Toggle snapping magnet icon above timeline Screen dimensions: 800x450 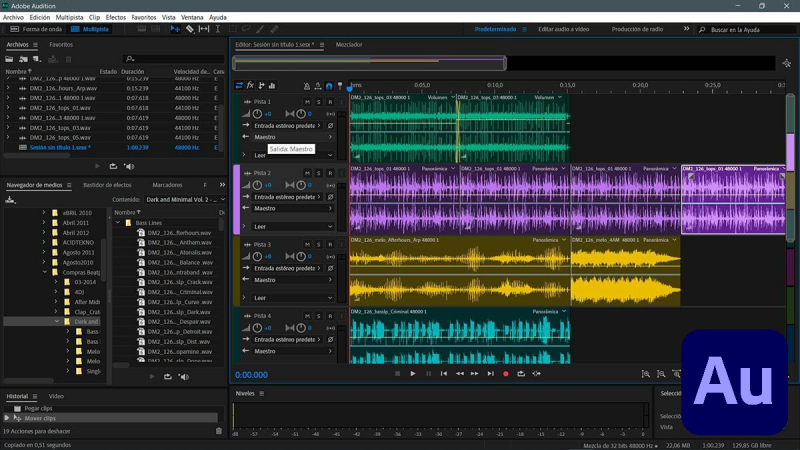pyautogui.click(x=329, y=85)
